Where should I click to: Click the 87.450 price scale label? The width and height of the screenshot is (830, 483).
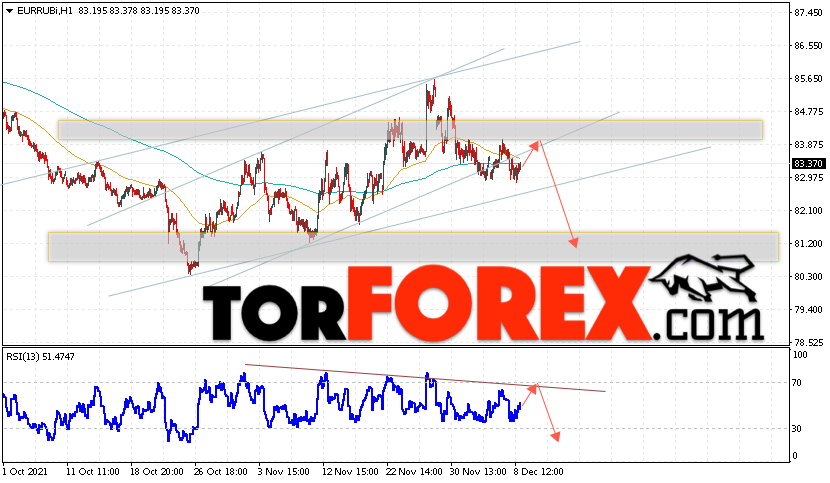point(808,13)
